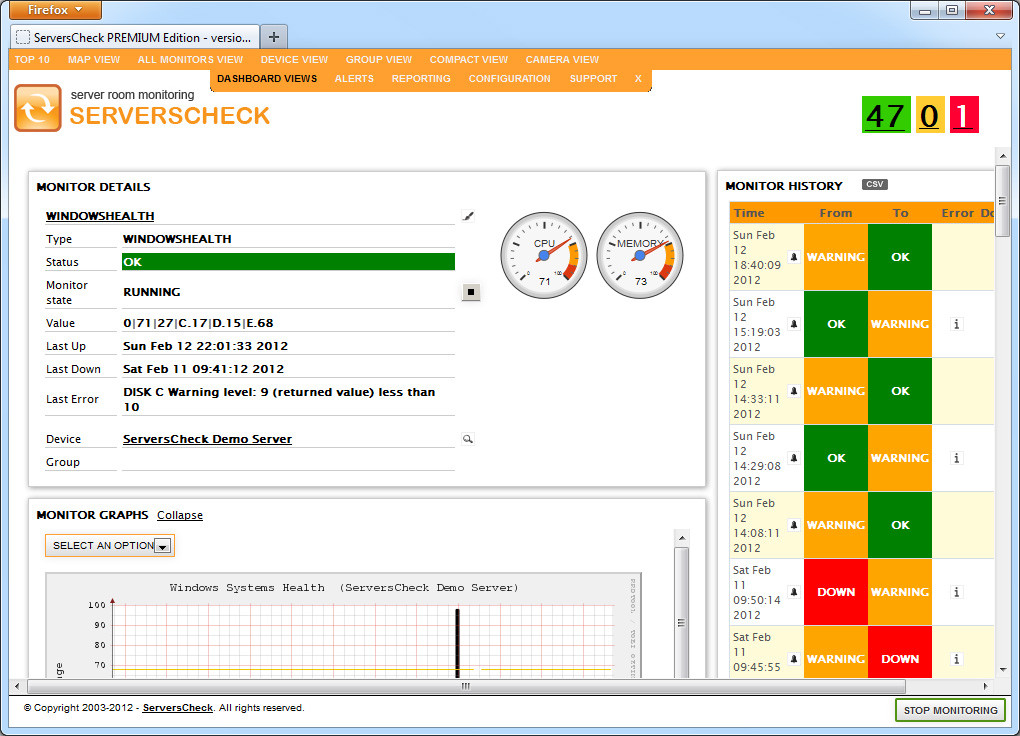Viewport: 1020px width, 736px height.
Task: Click the Time column header in Monitor History
Action: pyautogui.click(x=749, y=213)
